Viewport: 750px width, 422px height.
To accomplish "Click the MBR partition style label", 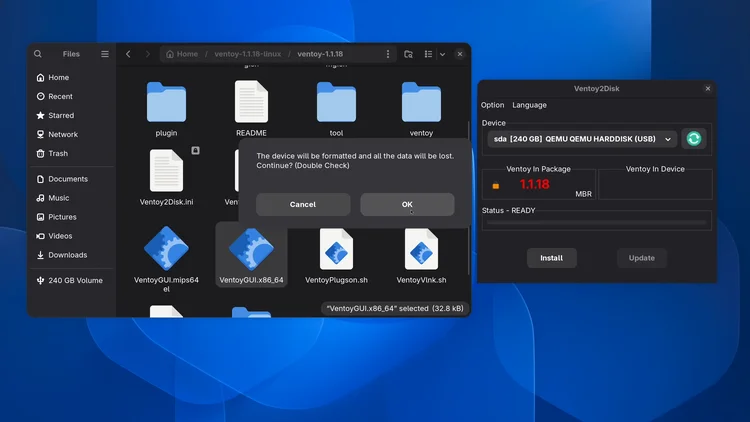I will pyautogui.click(x=583, y=194).
